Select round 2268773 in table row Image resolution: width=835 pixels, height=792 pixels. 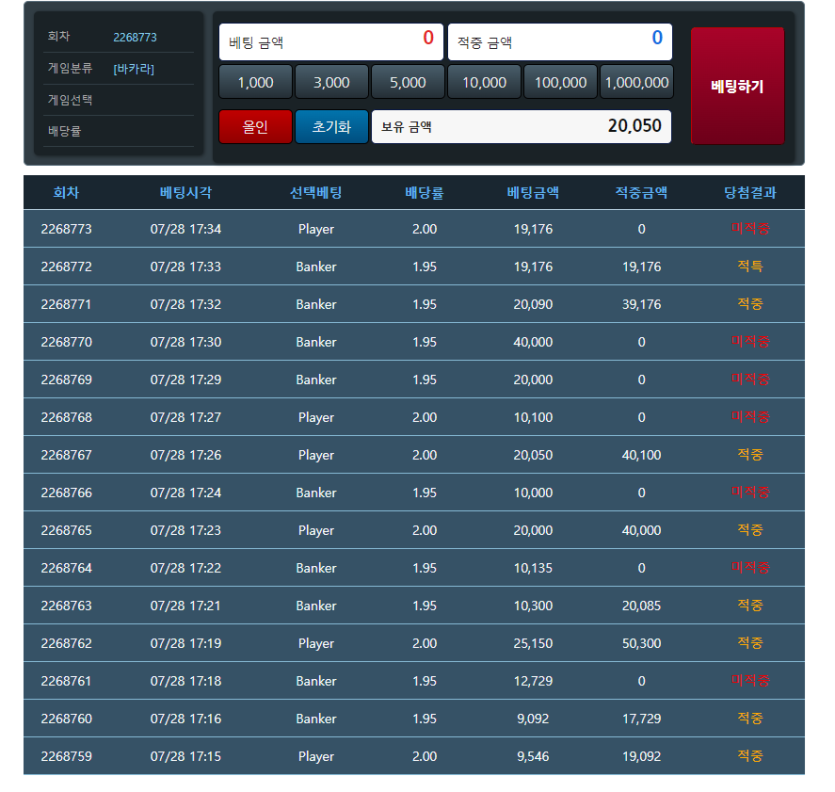click(x=67, y=229)
